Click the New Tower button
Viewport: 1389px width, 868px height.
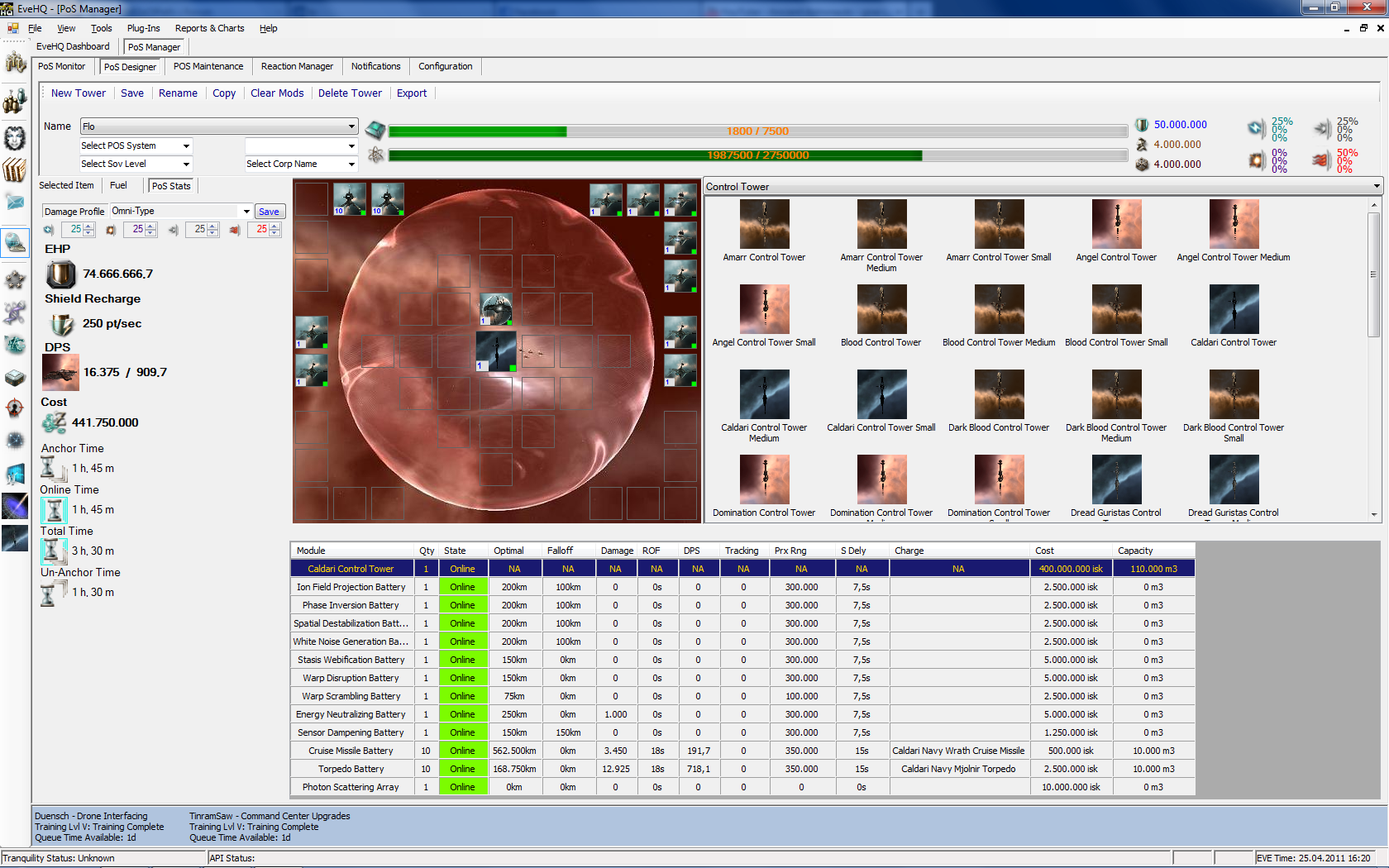tap(79, 93)
